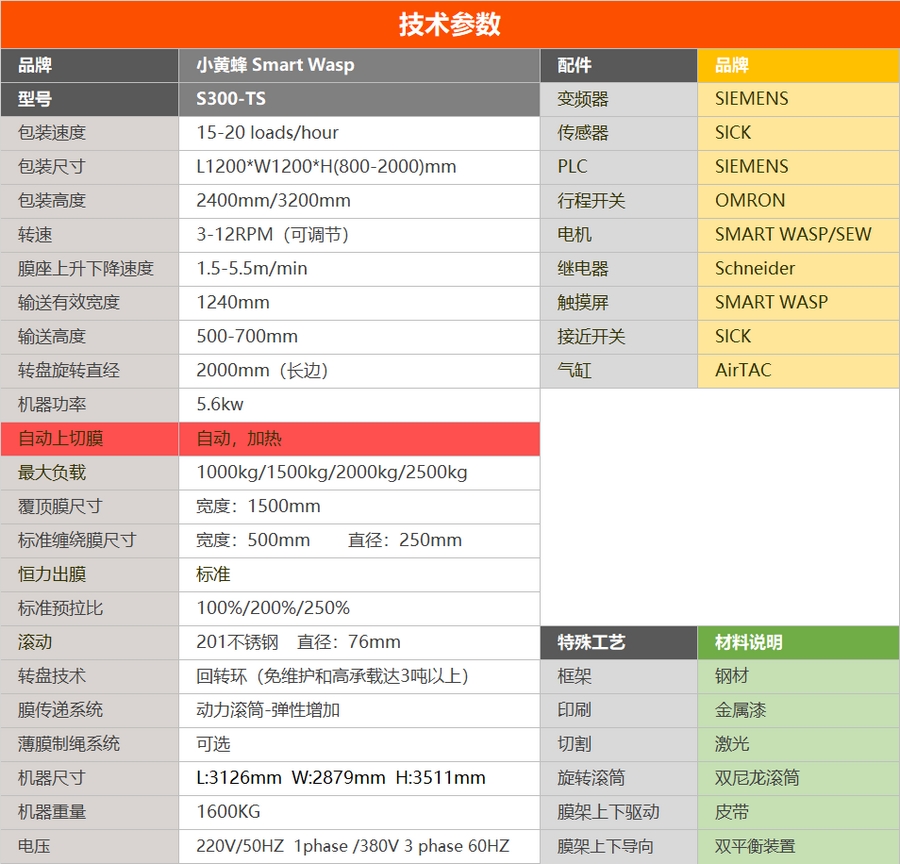Image resolution: width=900 pixels, height=864 pixels.
Task: Select the 双平衡装置 cell
Action: [x=798, y=846]
